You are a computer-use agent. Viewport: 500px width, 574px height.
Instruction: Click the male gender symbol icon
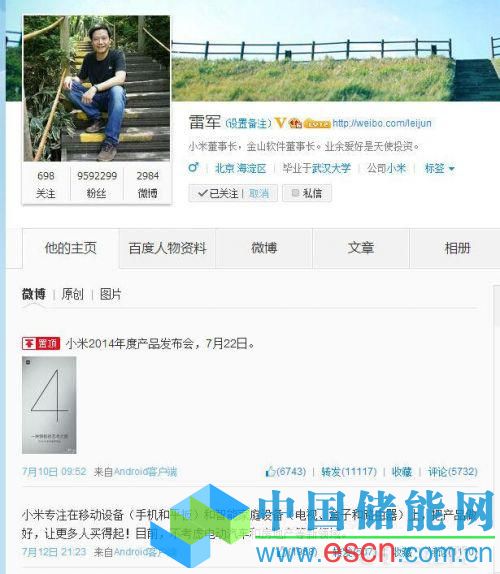tap(193, 168)
